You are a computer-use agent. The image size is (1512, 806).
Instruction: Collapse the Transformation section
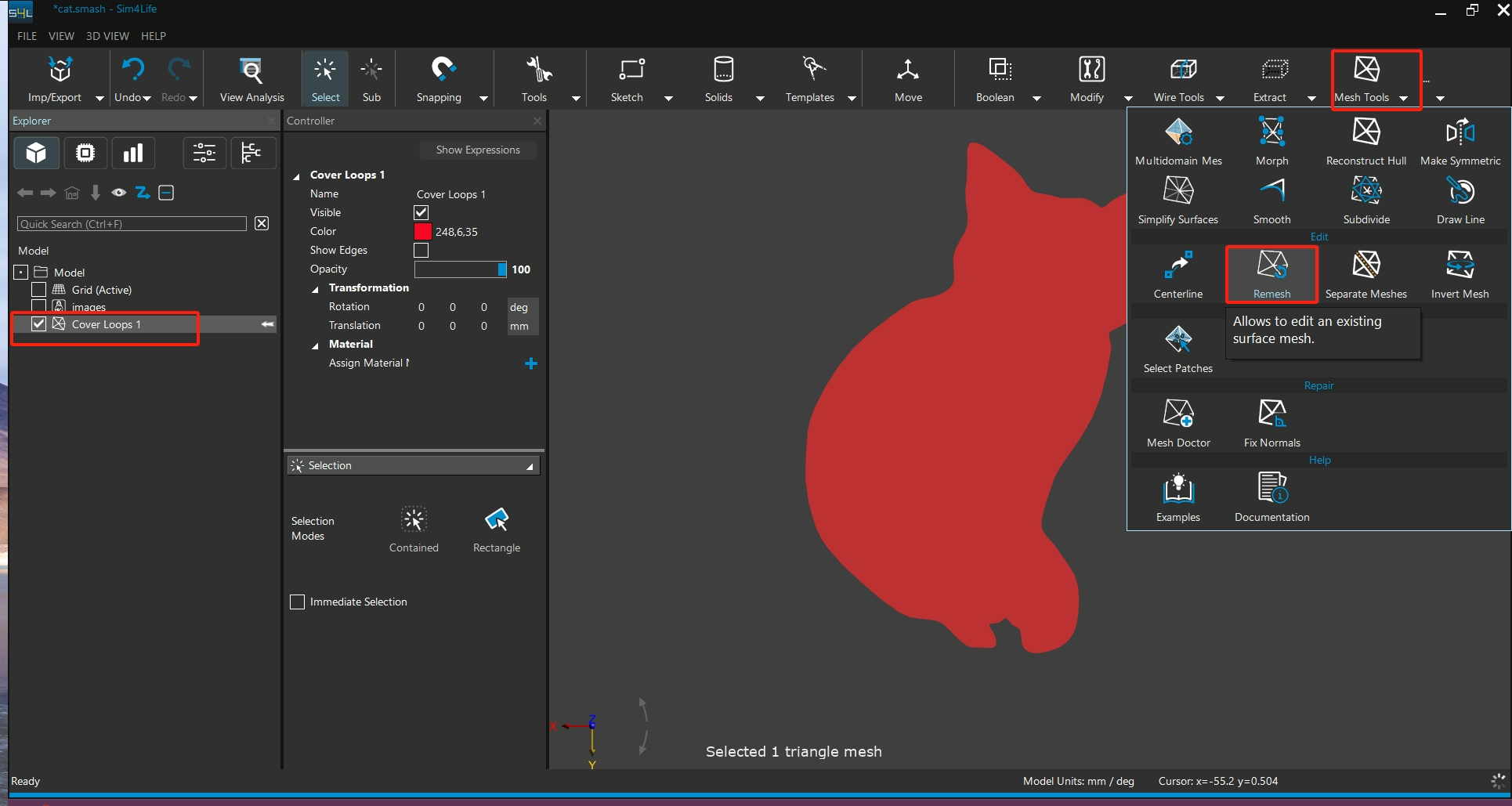316,289
